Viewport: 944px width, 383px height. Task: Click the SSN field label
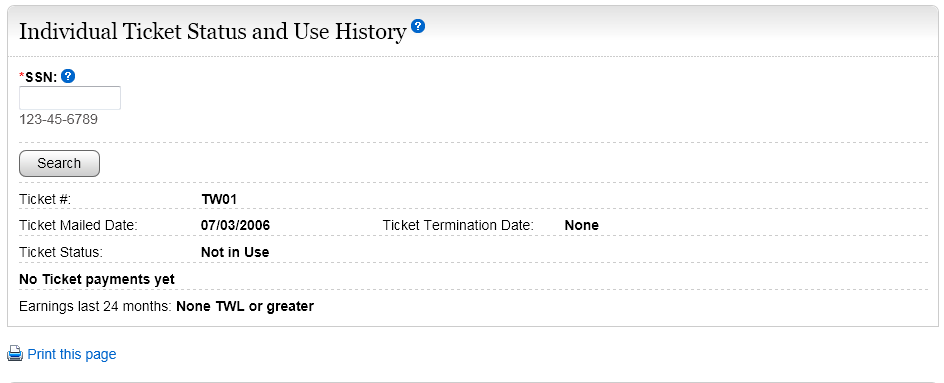(39, 76)
